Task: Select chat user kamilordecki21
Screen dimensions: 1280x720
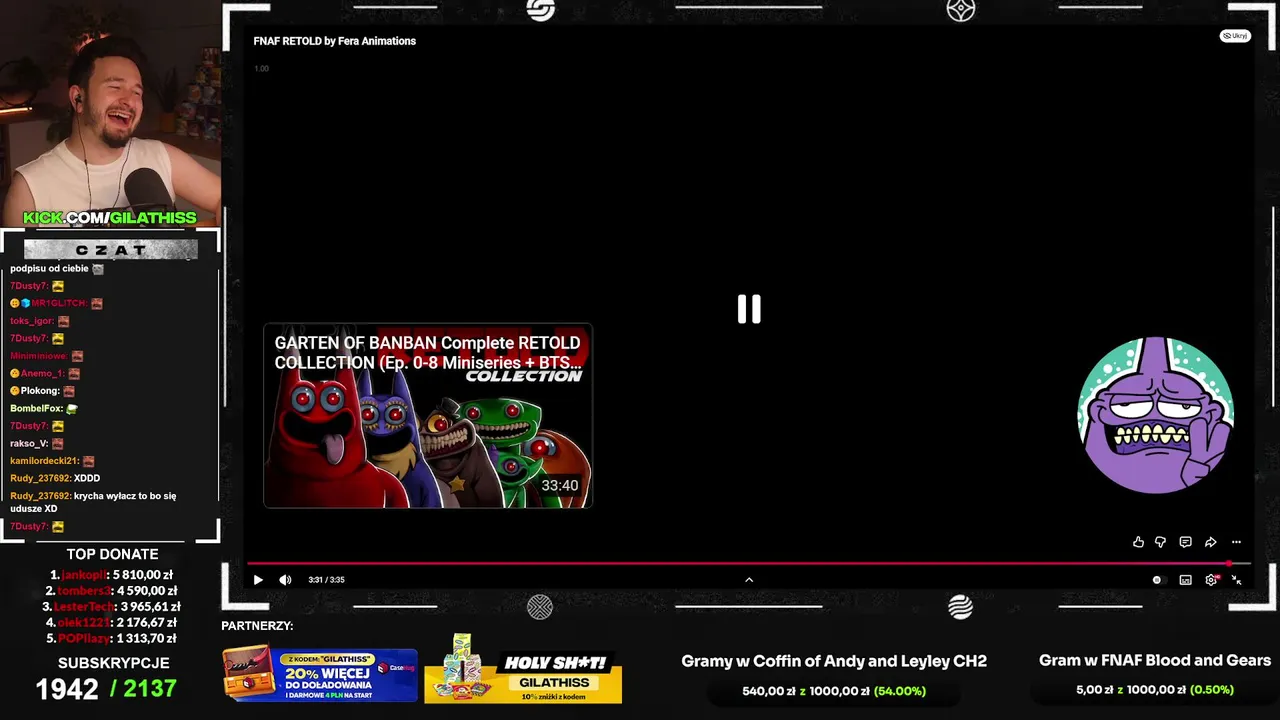Action: point(45,461)
